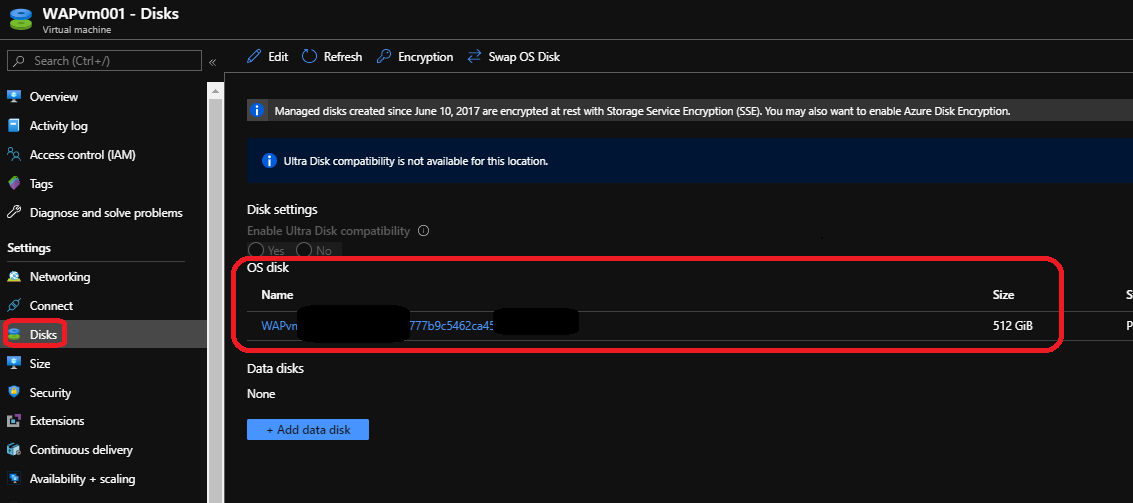The width and height of the screenshot is (1133, 503).
Task: Click the Edit pencil icon
Action: click(254, 56)
